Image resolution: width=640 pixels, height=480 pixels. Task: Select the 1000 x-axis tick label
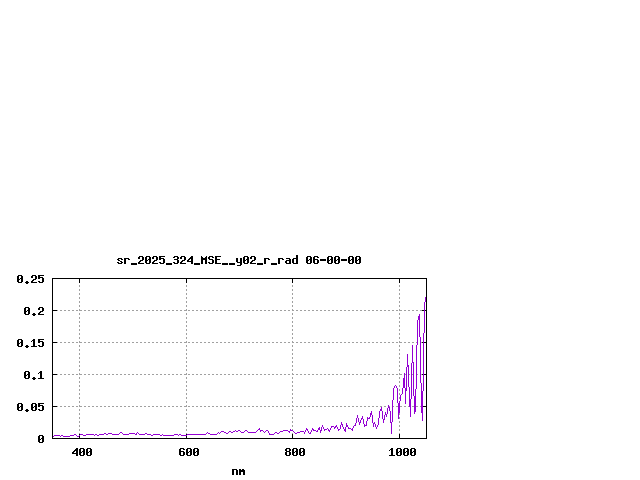(x=402, y=453)
